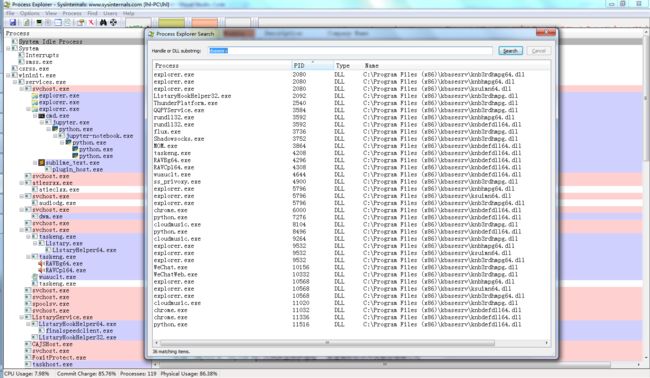The height and width of the screenshot is (378, 650).
Task: Click the Handle or DLL substring input field
Action: tap(350, 51)
